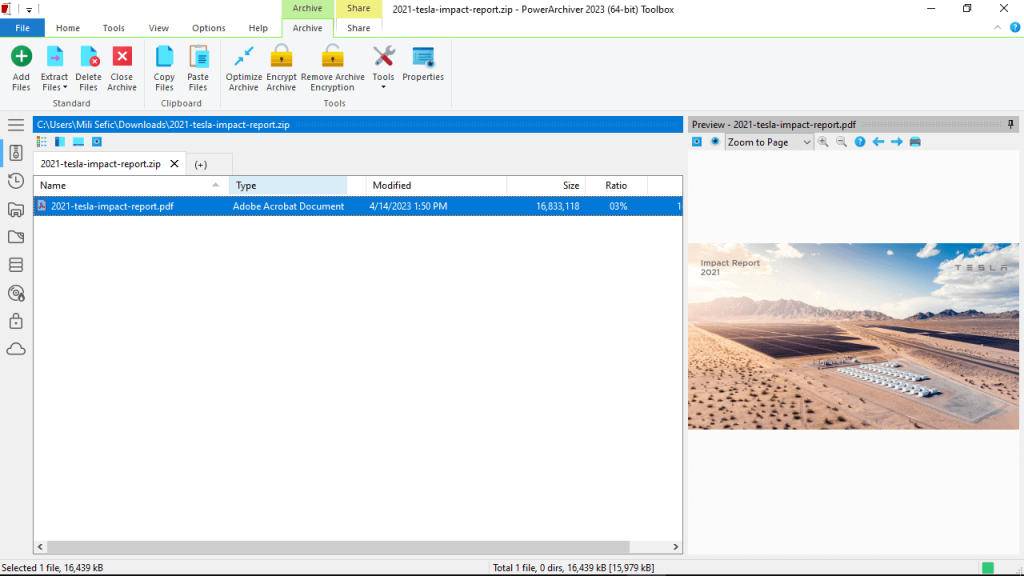Click the Optimize Archive icon
Screen dimensions: 1024x576
pyautogui.click(x=244, y=57)
